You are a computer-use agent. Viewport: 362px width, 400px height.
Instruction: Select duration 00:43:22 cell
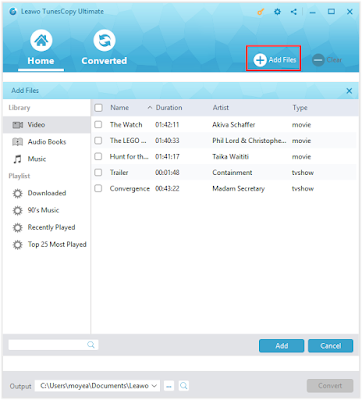point(167,189)
